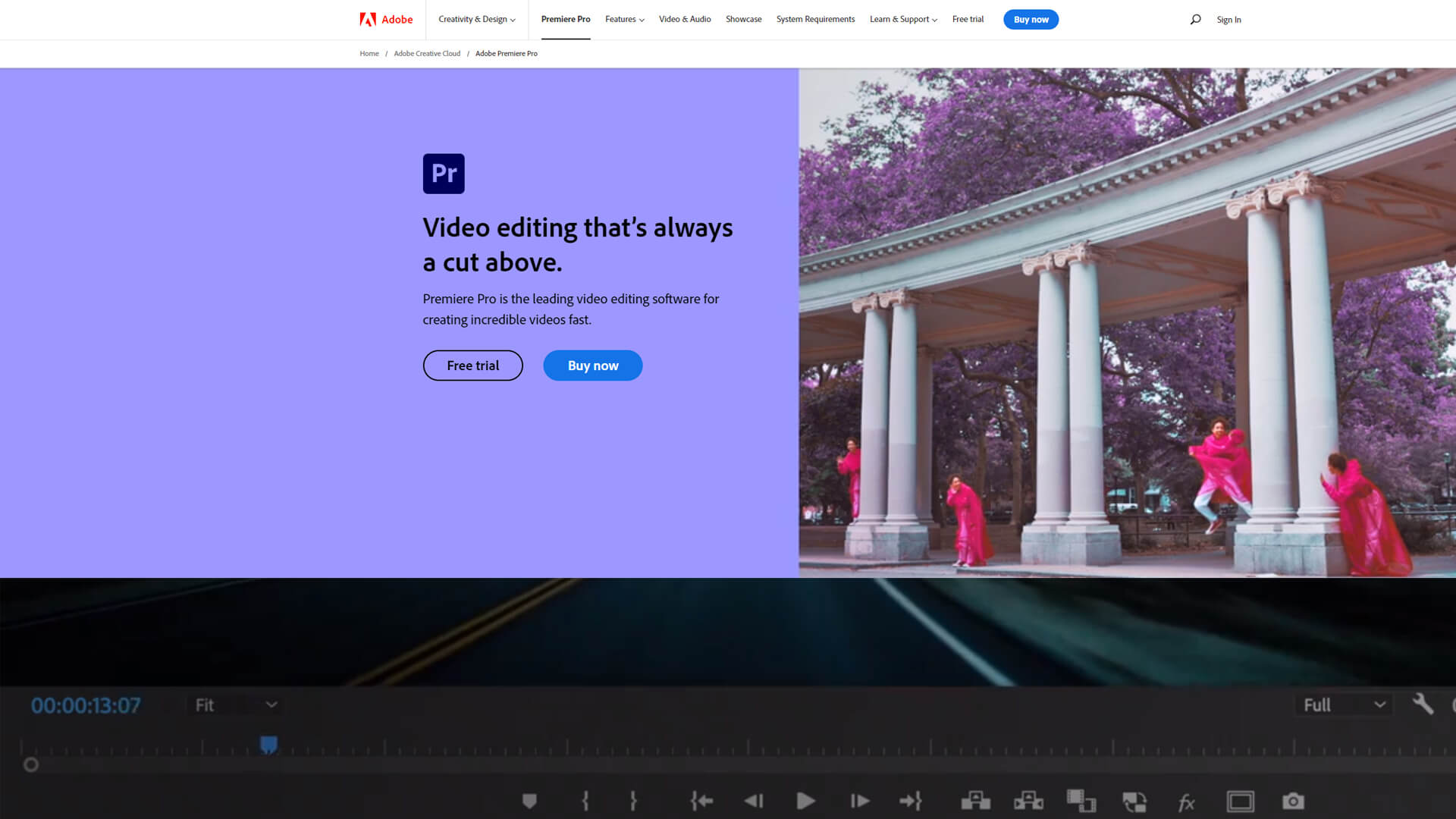
Task: Click the Mark Out brace icon
Action: [633, 801]
